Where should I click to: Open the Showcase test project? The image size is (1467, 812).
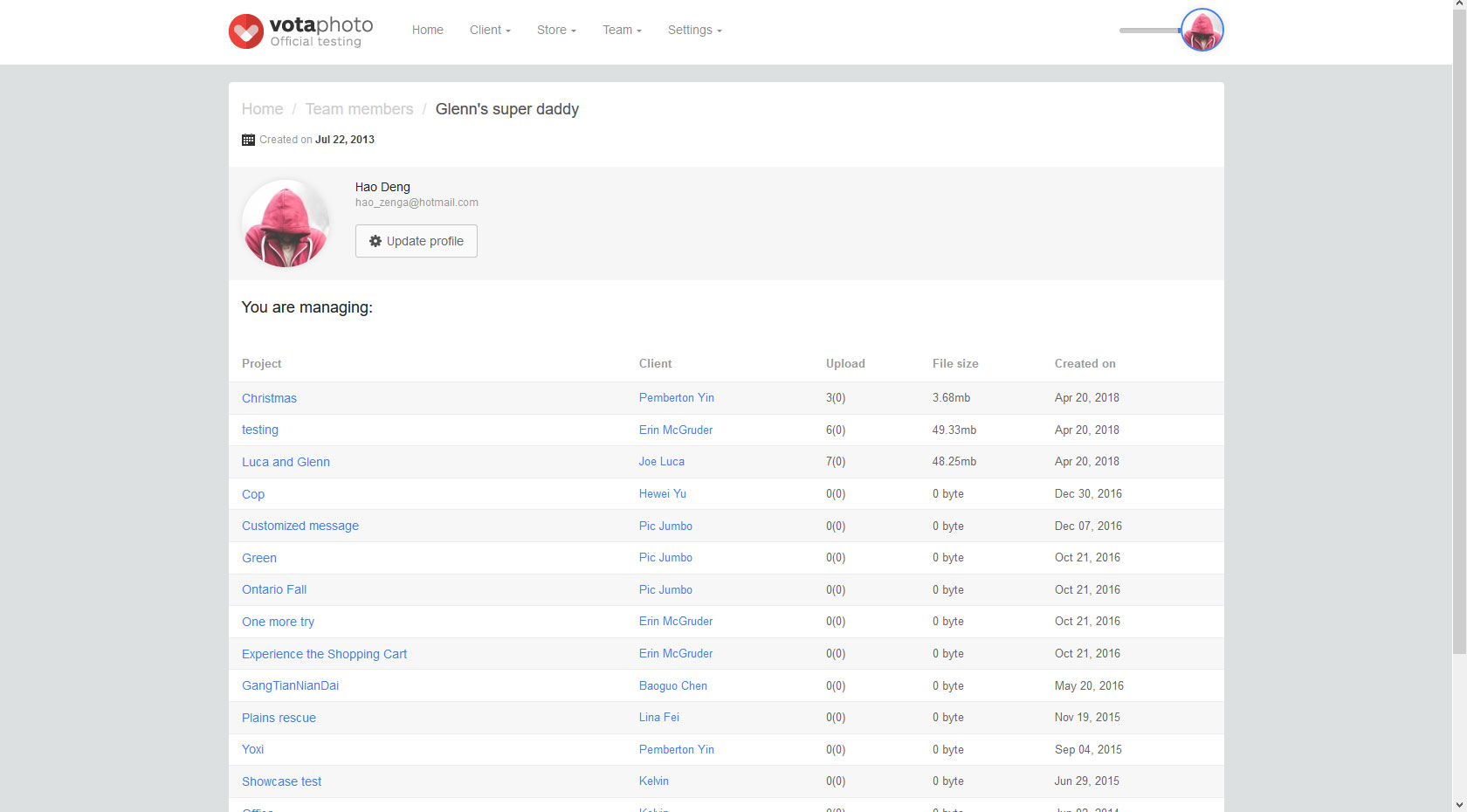pyautogui.click(x=281, y=781)
